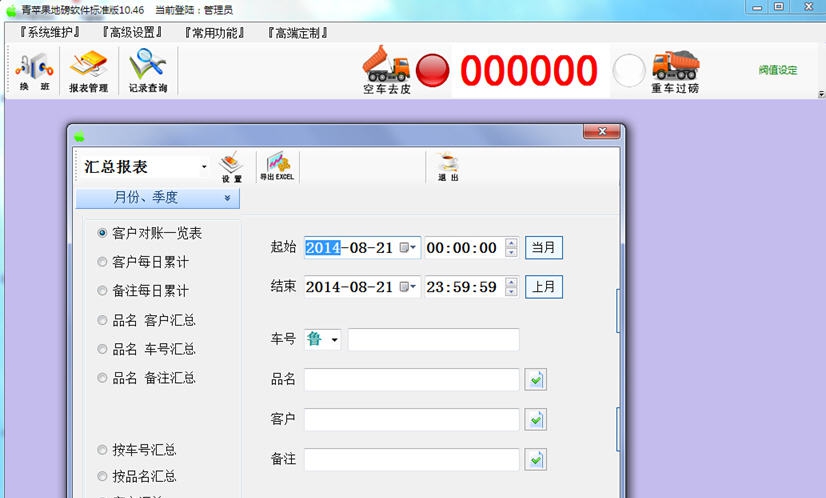Open 记录查询 record query tool
The height and width of the screenshot is (498, 826).
tap(148, 72)
